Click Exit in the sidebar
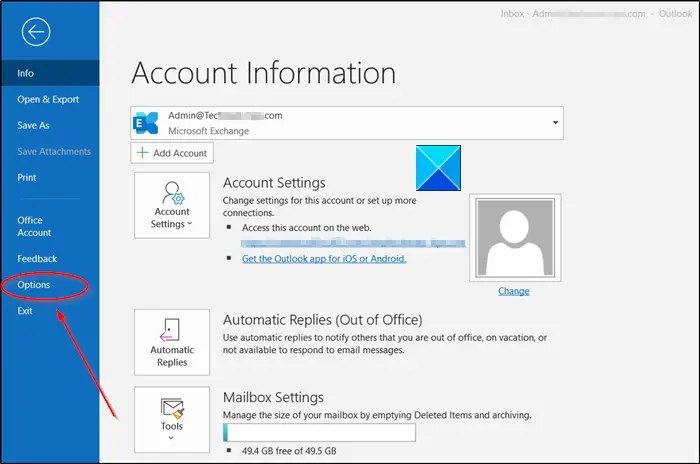The image size is (700, 464). click(x=25, y=311)
